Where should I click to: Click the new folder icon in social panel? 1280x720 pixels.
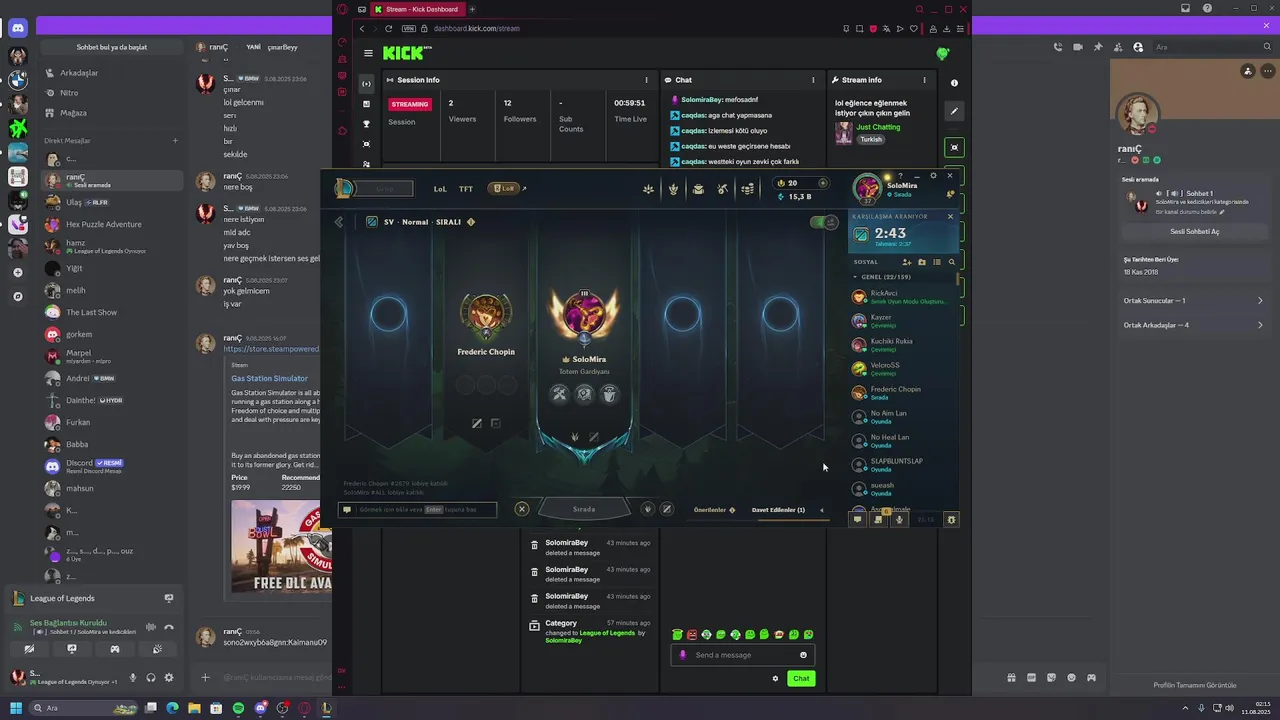coord(922,262)
